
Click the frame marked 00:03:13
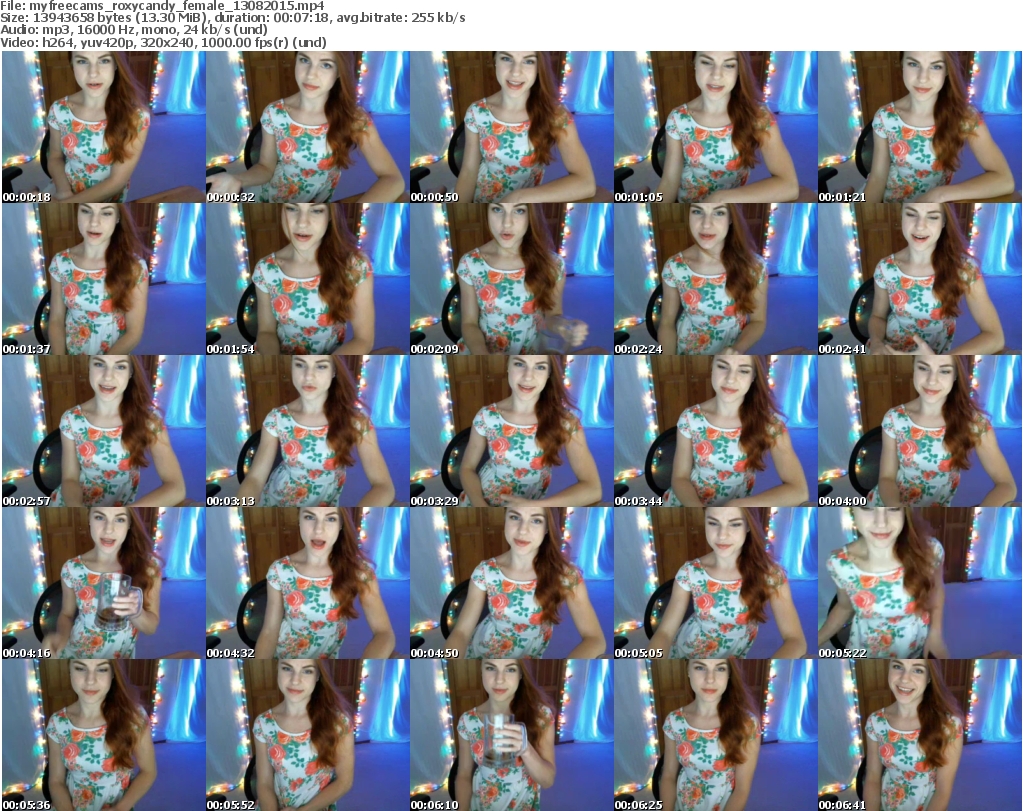[308, 431]
